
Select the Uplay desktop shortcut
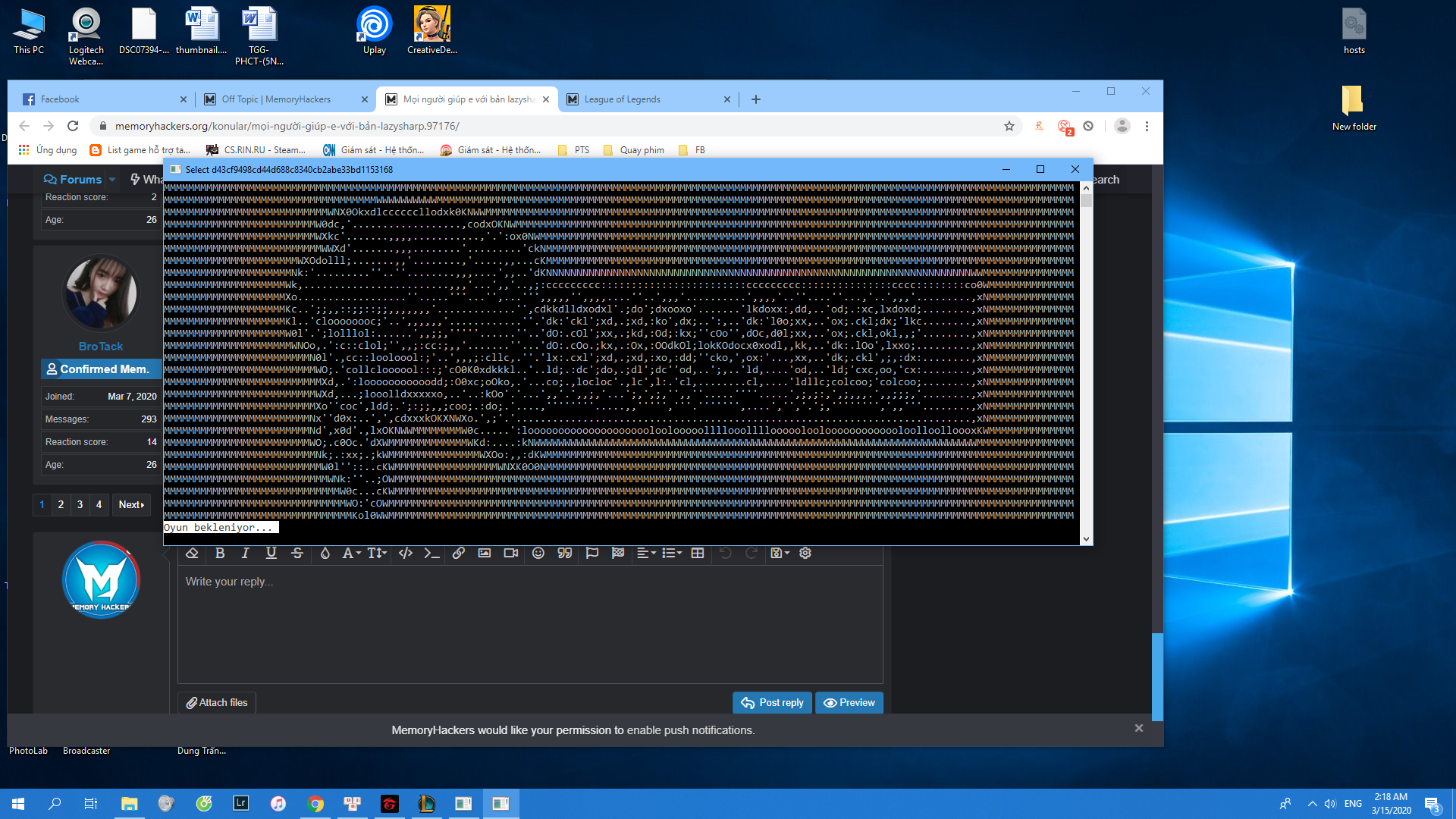(375, 31)
